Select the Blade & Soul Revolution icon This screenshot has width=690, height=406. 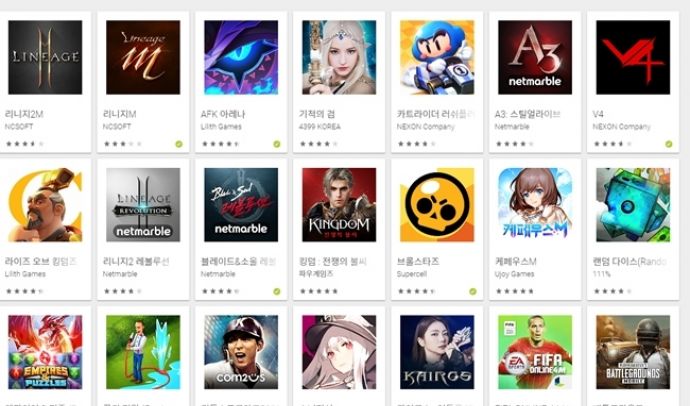241,205
